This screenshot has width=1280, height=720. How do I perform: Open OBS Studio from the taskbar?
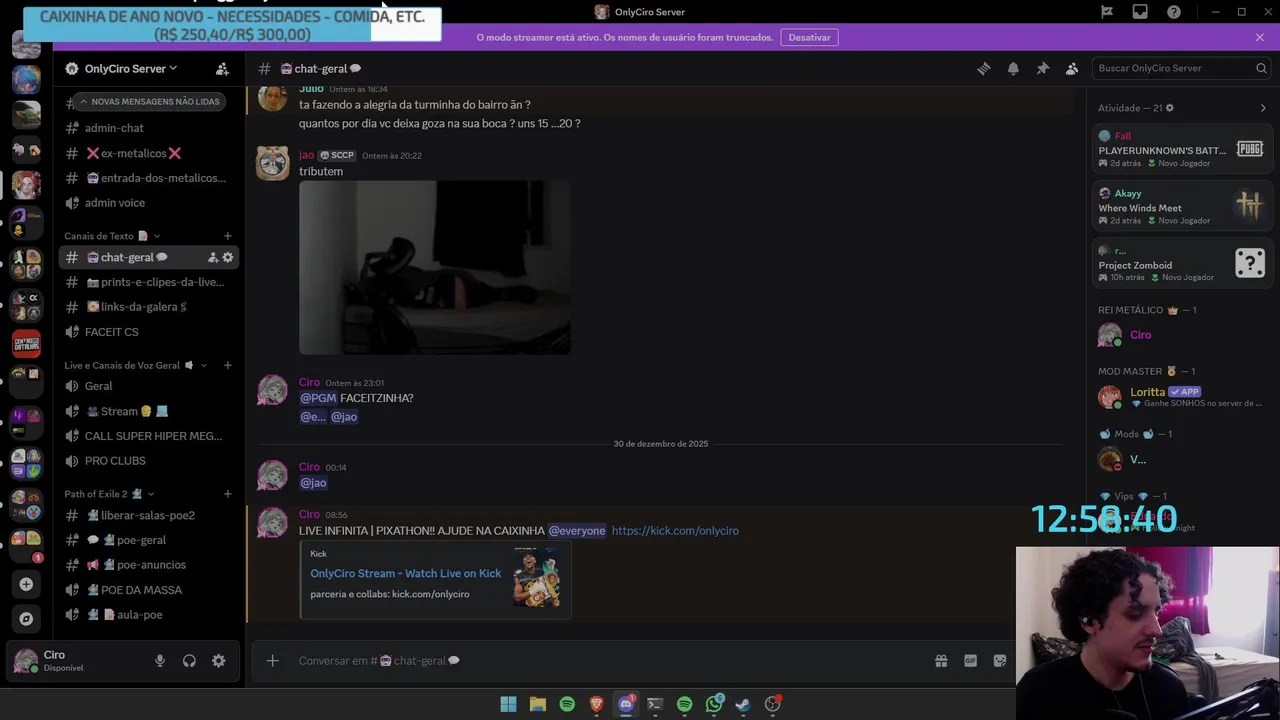click(772, 704)
